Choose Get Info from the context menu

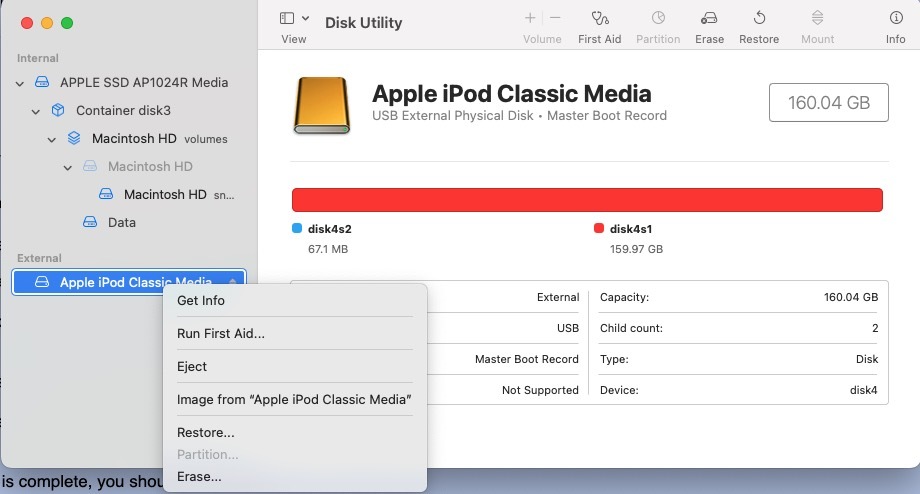[201, 301]
